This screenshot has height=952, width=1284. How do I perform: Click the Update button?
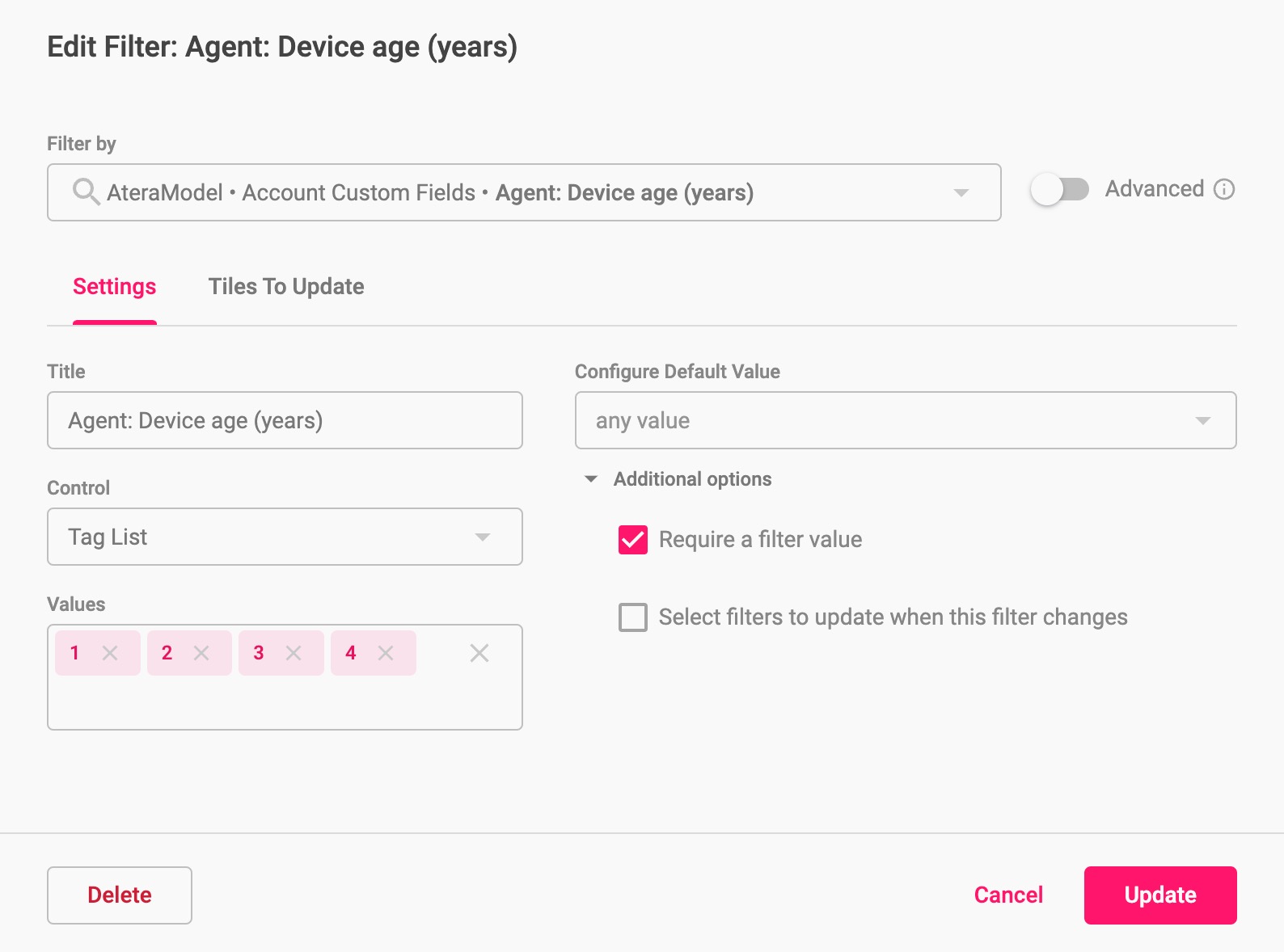pyautogui.click(x=1160, y=895)
